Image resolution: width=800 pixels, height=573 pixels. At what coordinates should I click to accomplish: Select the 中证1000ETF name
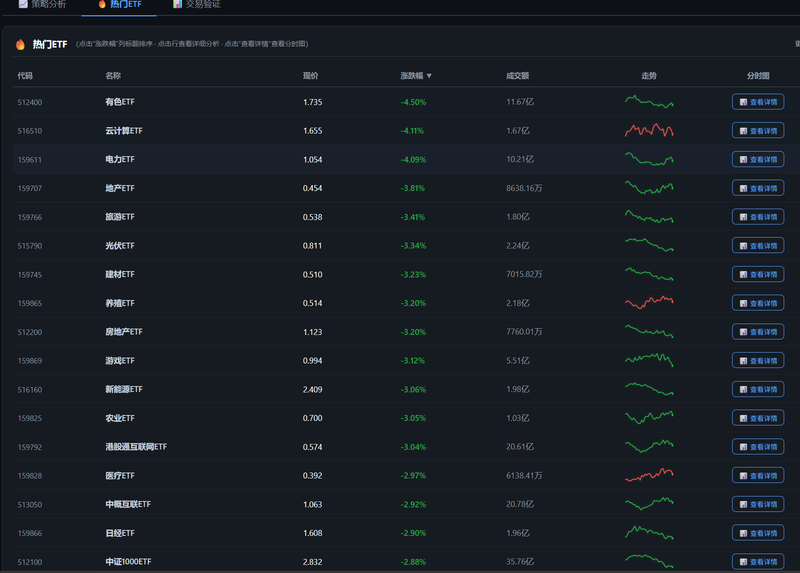[x=128, y=562]
